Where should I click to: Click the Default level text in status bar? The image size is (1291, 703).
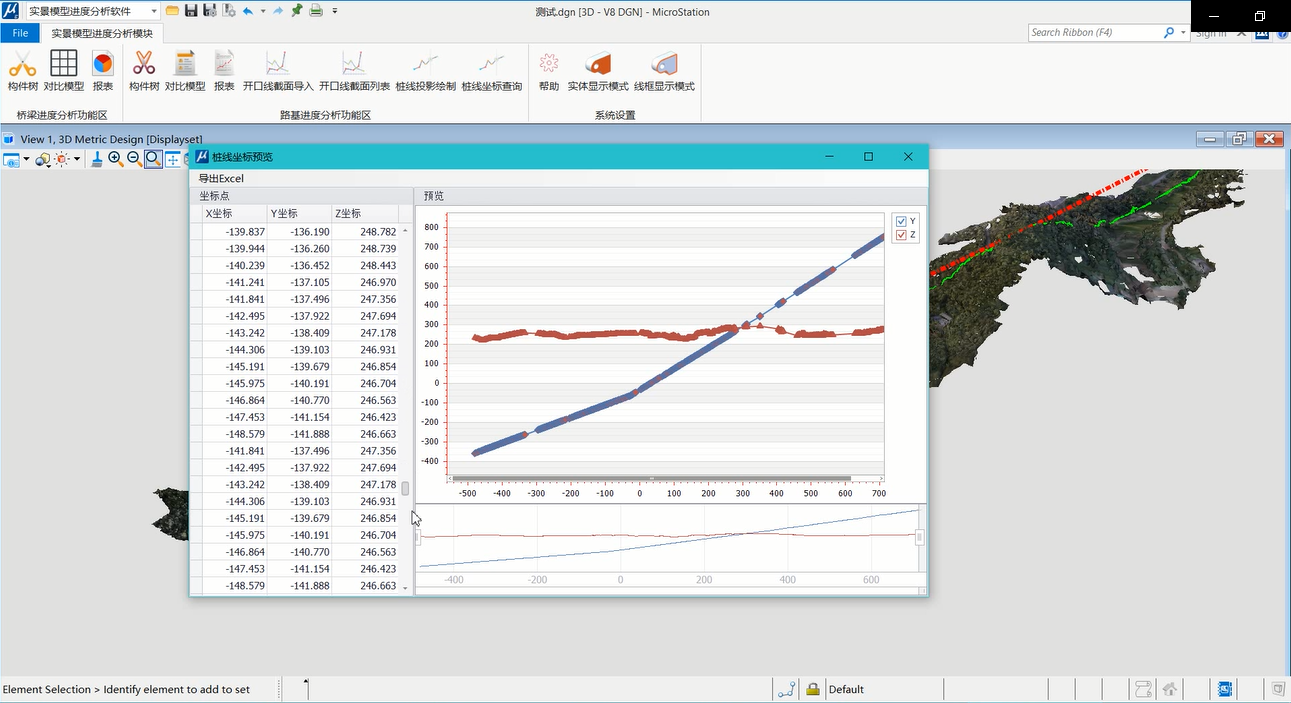point(846,689)
